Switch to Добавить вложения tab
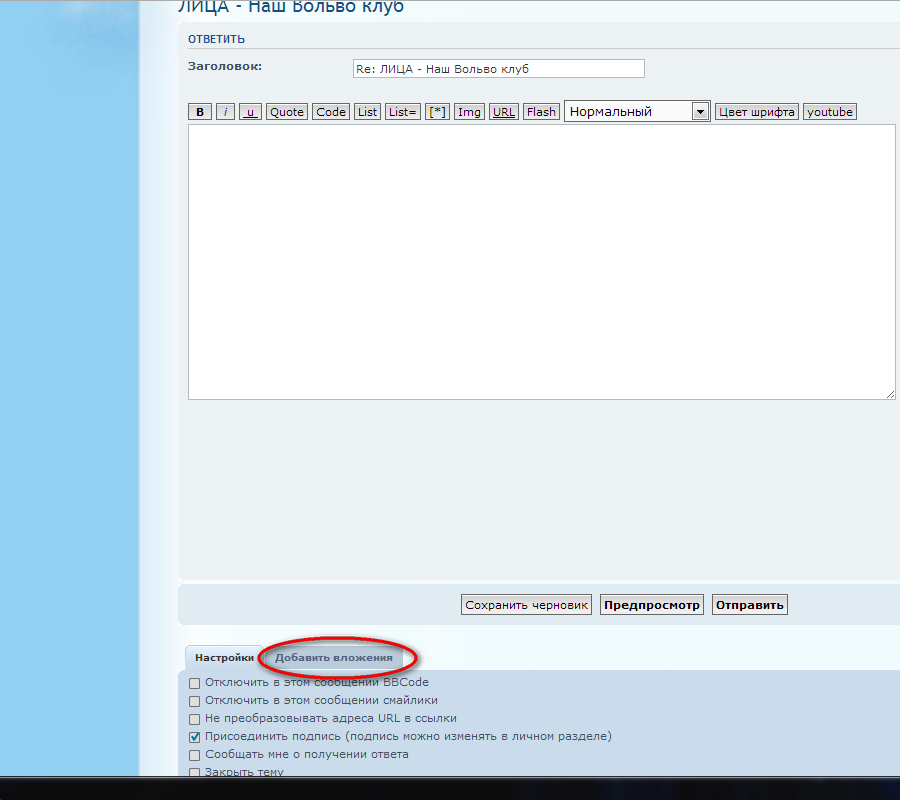The width and height of the screenshot is (900, 800). tap(334, 658)
